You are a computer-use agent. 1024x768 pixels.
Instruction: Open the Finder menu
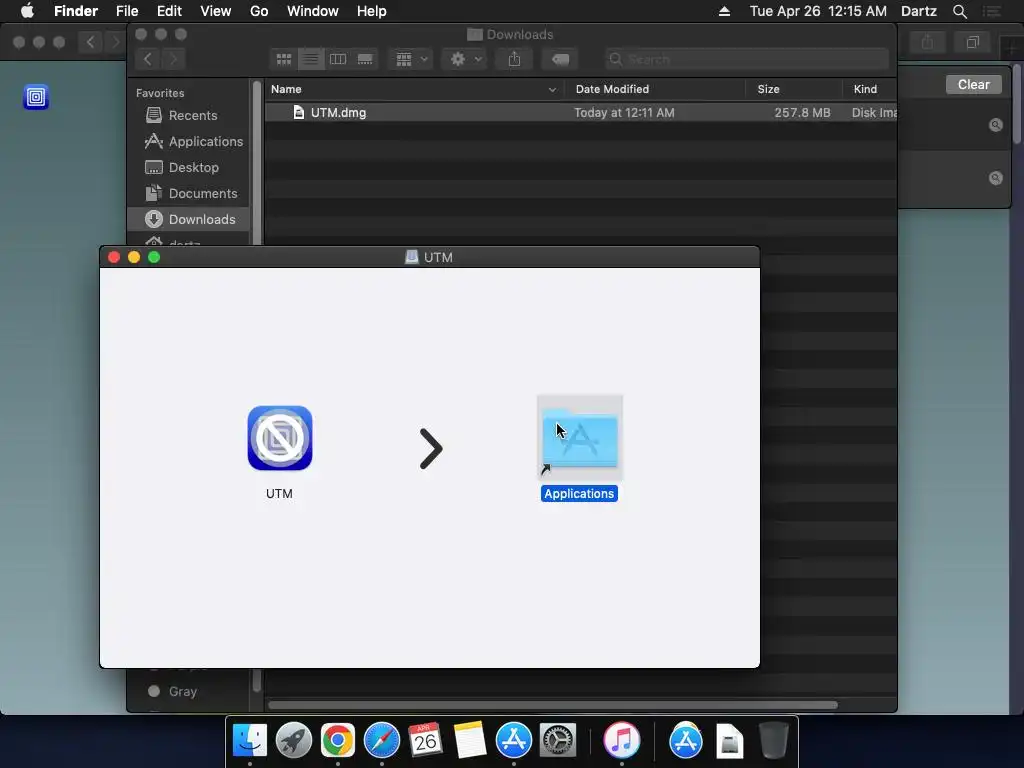(x=76, y=11)
